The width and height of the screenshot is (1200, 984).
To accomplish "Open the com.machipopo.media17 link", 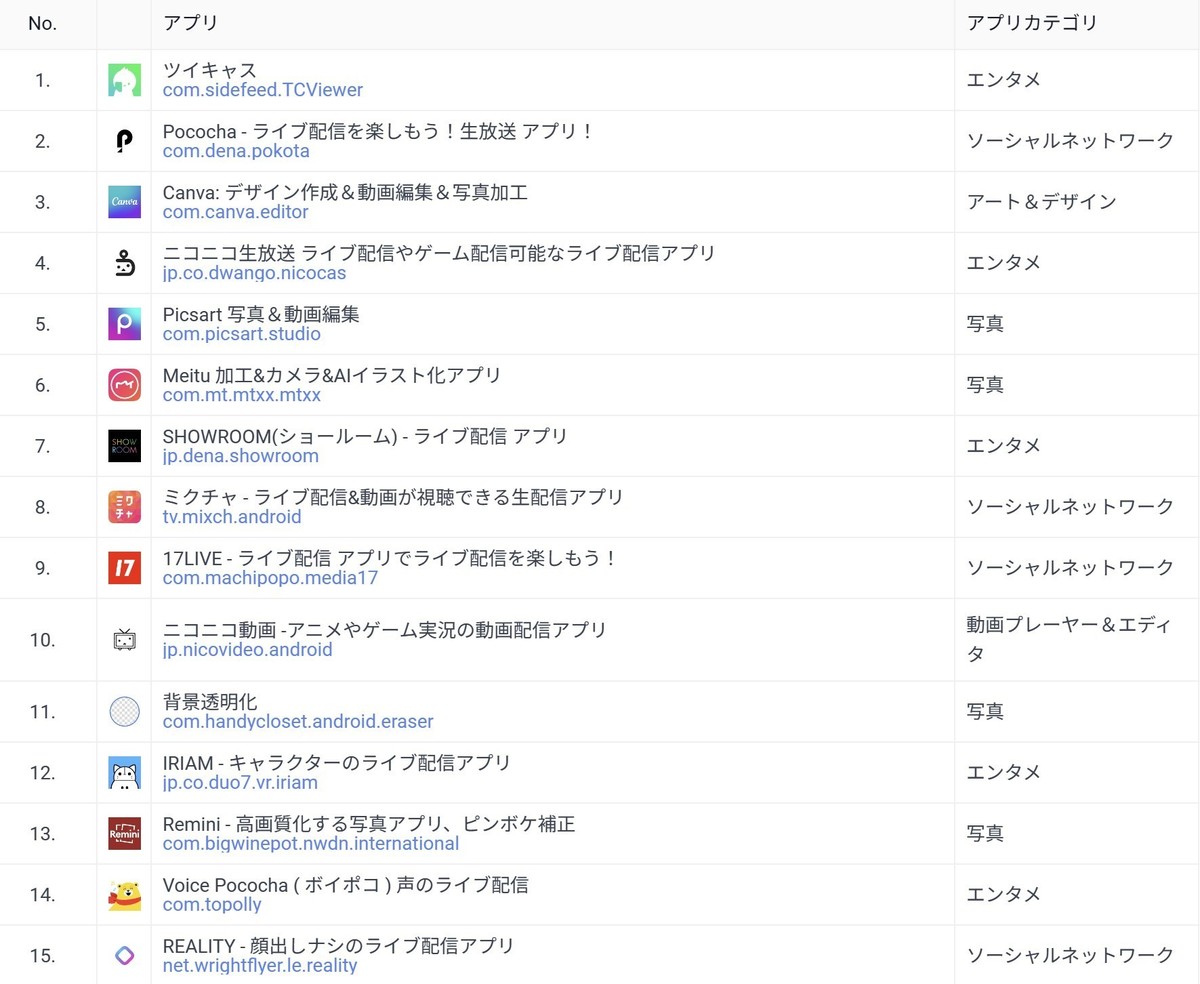I will coord(271,578).
